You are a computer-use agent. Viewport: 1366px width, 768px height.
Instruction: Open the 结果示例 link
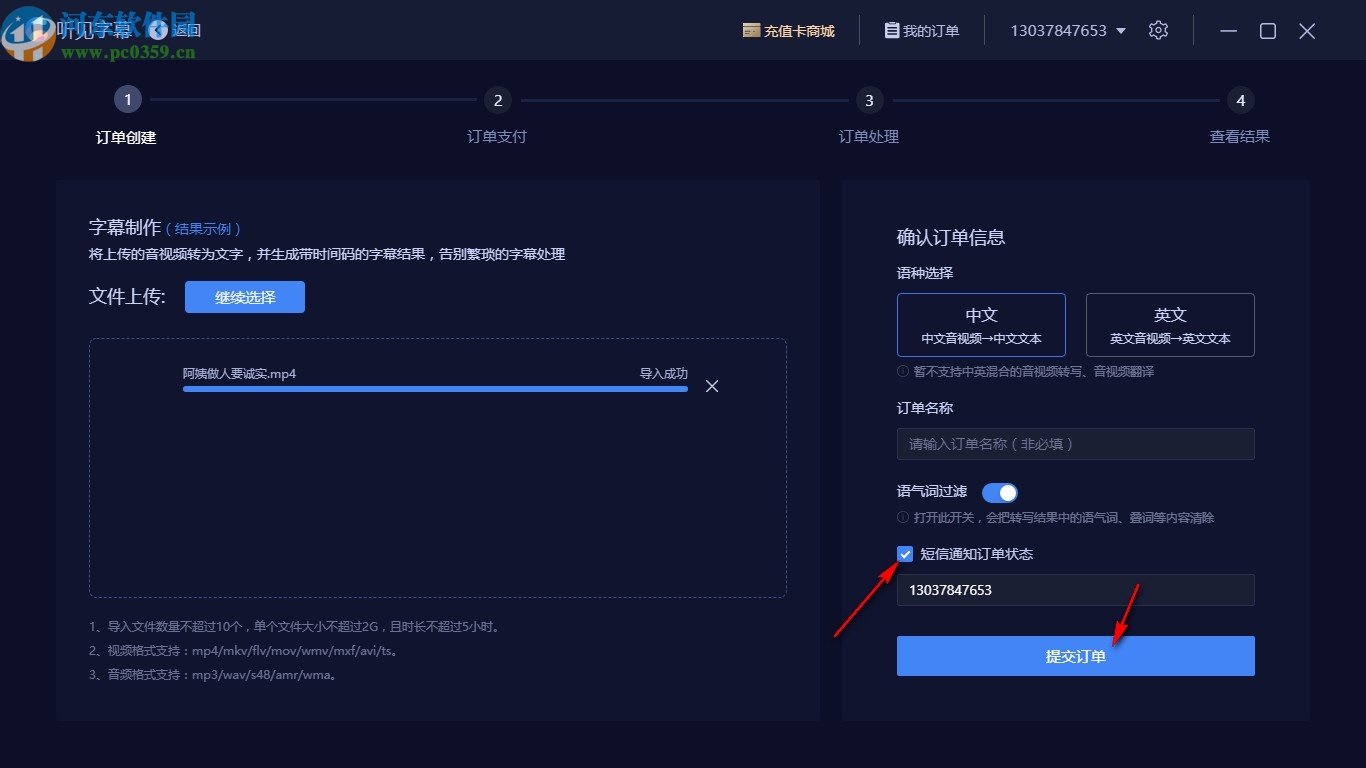pyautogui.click(x=203, y=229)
